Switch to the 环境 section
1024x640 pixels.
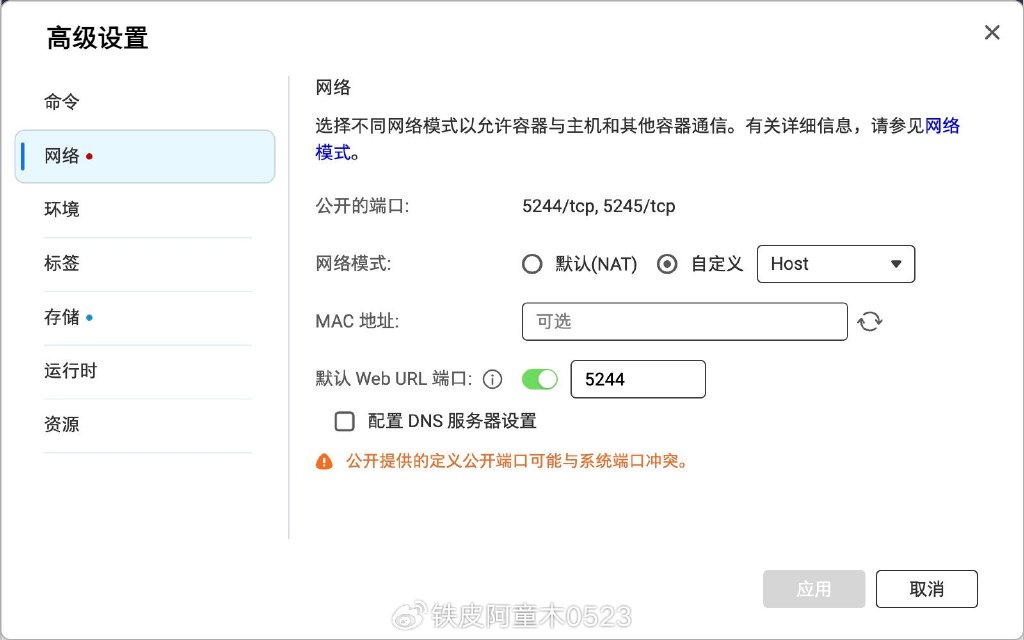(x=62, y=209)
